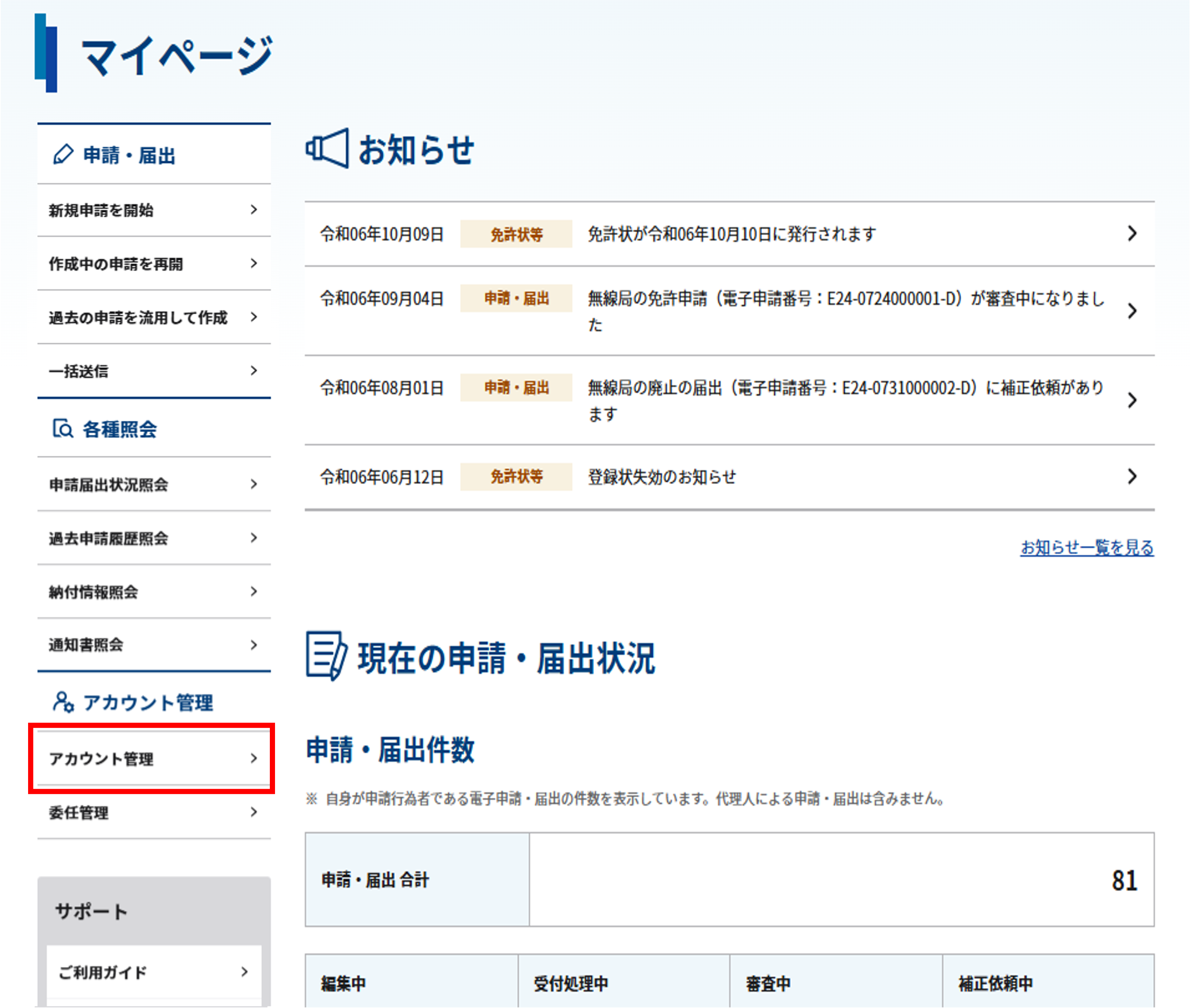Click chevron on 令和06年10月09日 notice
1191x1008 pixels.
(1132, 233)
